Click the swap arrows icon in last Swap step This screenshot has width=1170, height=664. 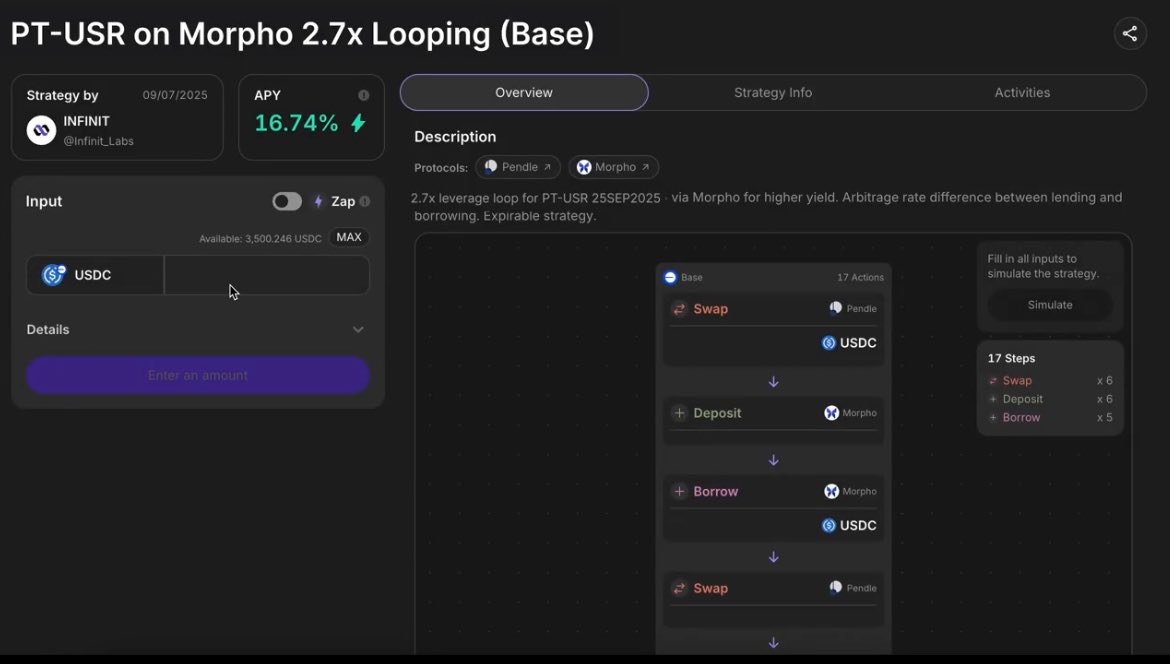pos(679,589)
